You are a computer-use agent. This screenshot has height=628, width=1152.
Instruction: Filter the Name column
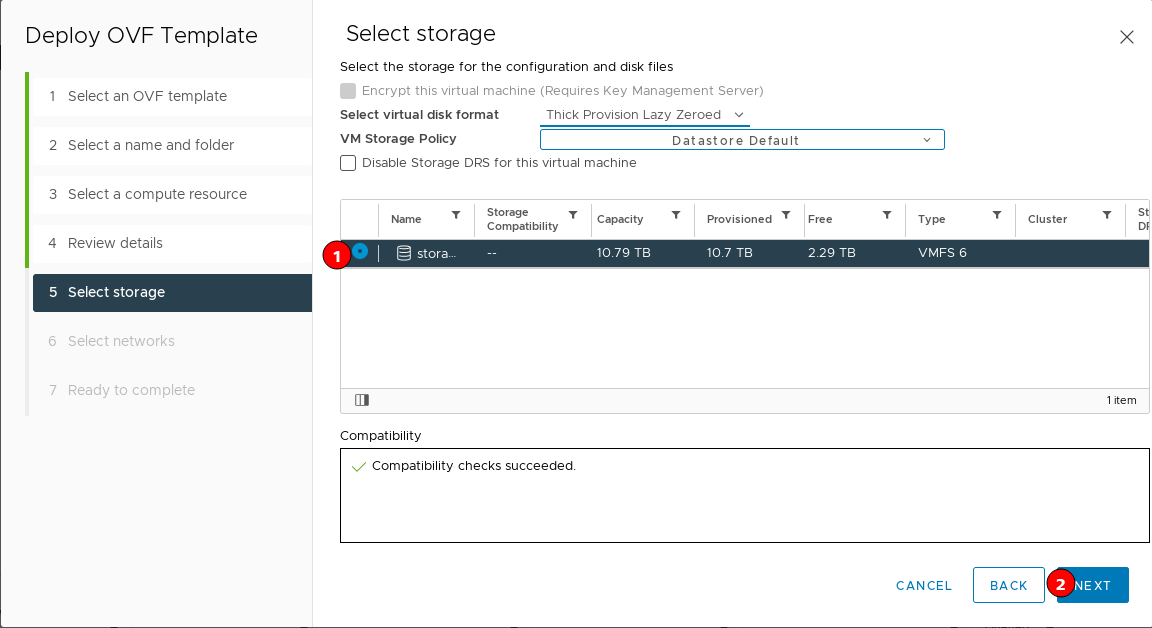456,215
